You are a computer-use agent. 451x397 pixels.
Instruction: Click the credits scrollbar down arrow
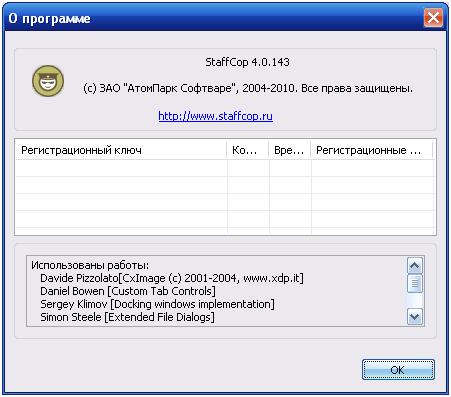(415, 317)
